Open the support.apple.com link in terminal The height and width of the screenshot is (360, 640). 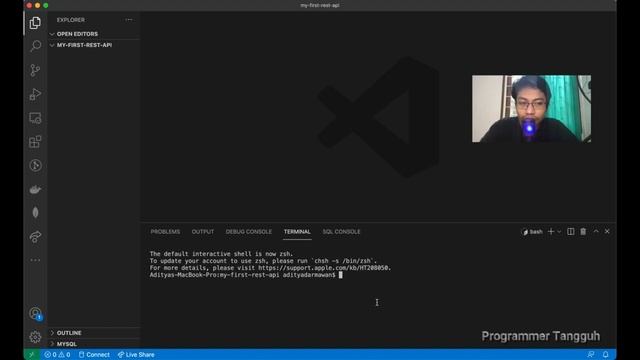[x=324, y=268]
